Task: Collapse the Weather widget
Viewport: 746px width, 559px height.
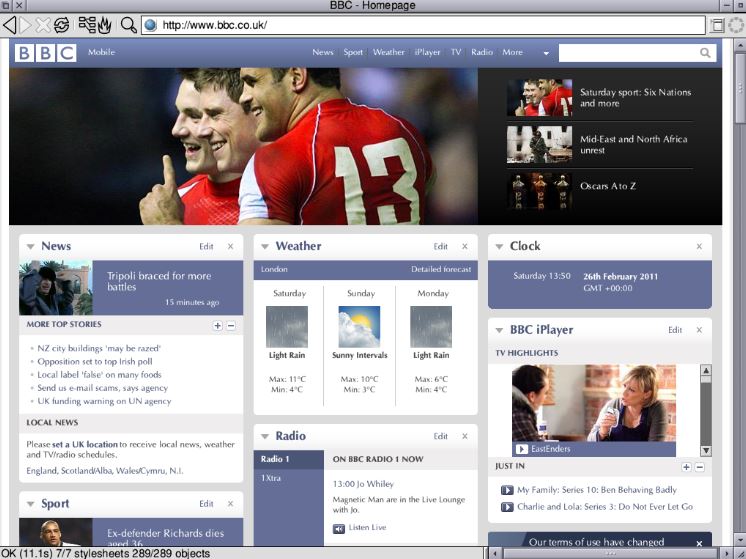Action: 265,247
